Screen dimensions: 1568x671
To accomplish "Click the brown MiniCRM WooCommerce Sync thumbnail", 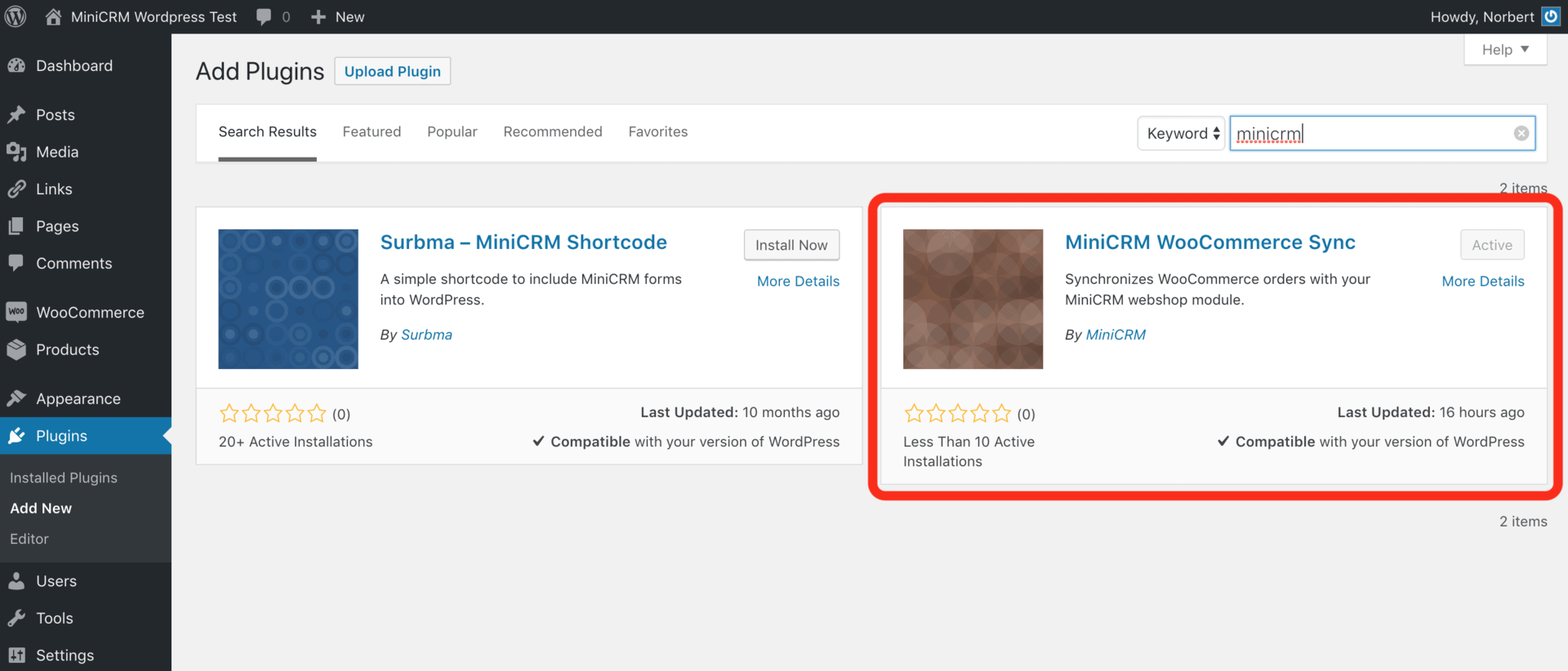I will click(x=973, y=299).
